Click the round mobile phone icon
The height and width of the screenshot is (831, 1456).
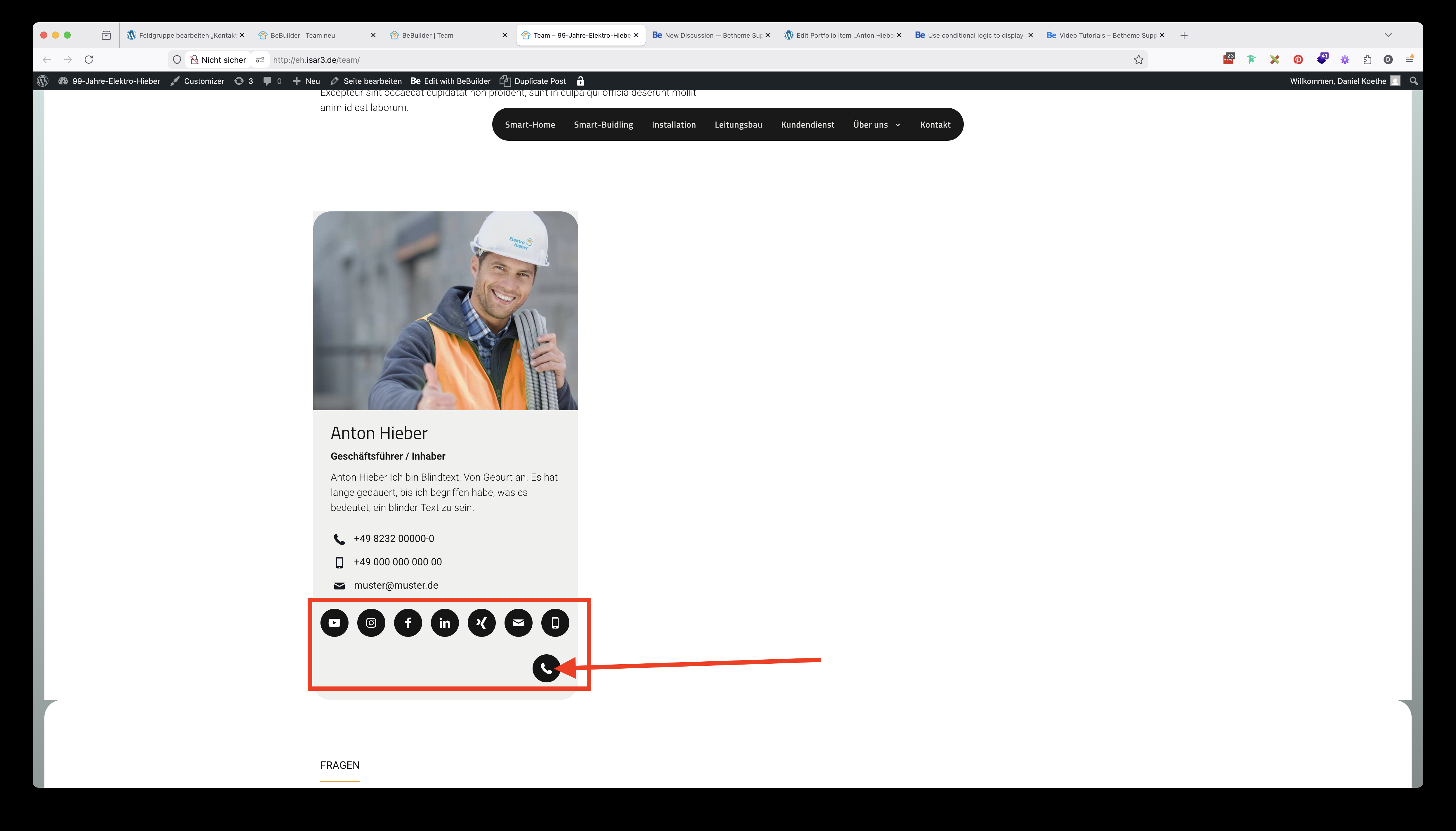(555, 623)
